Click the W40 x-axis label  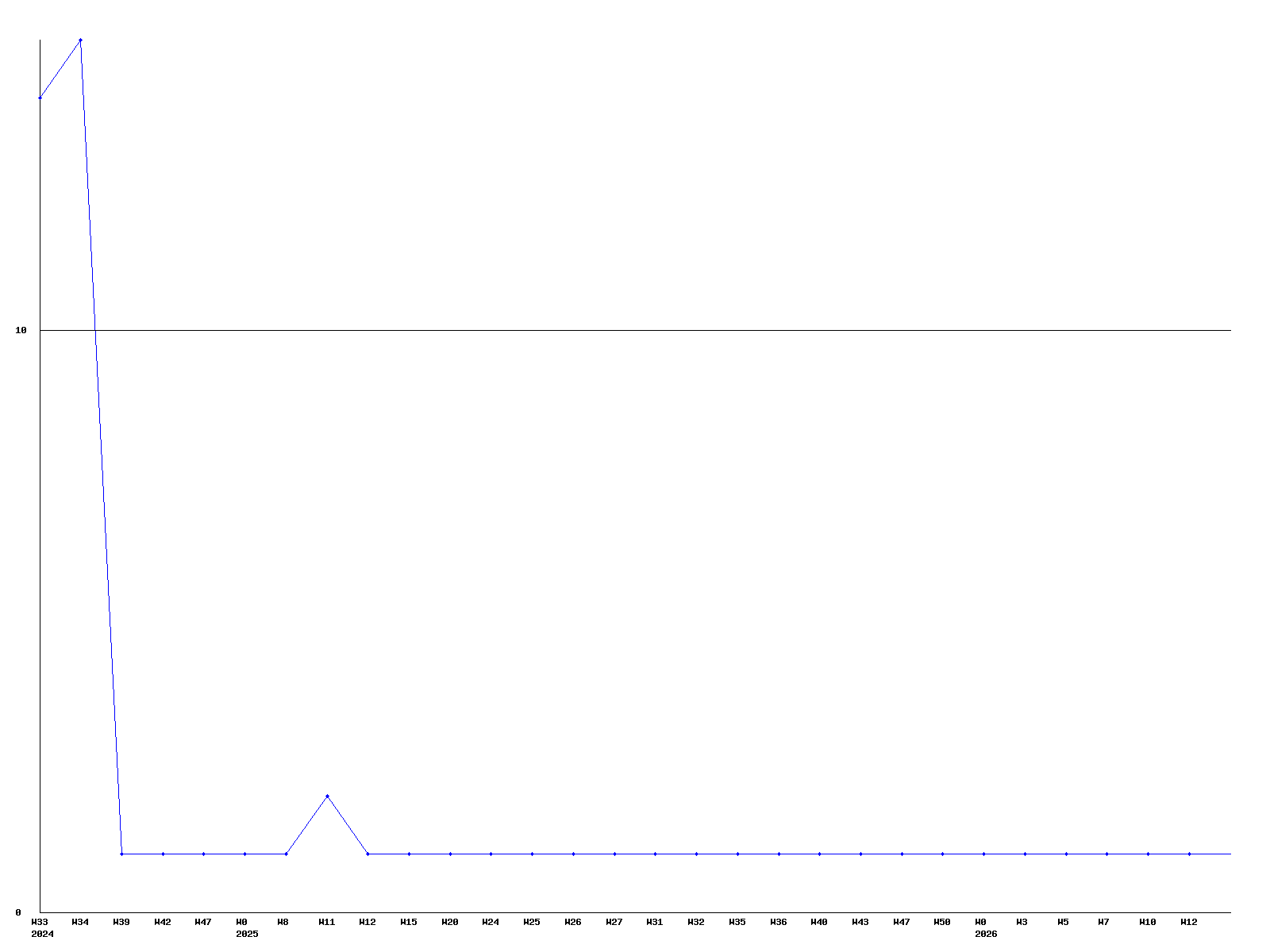(819, 922)
